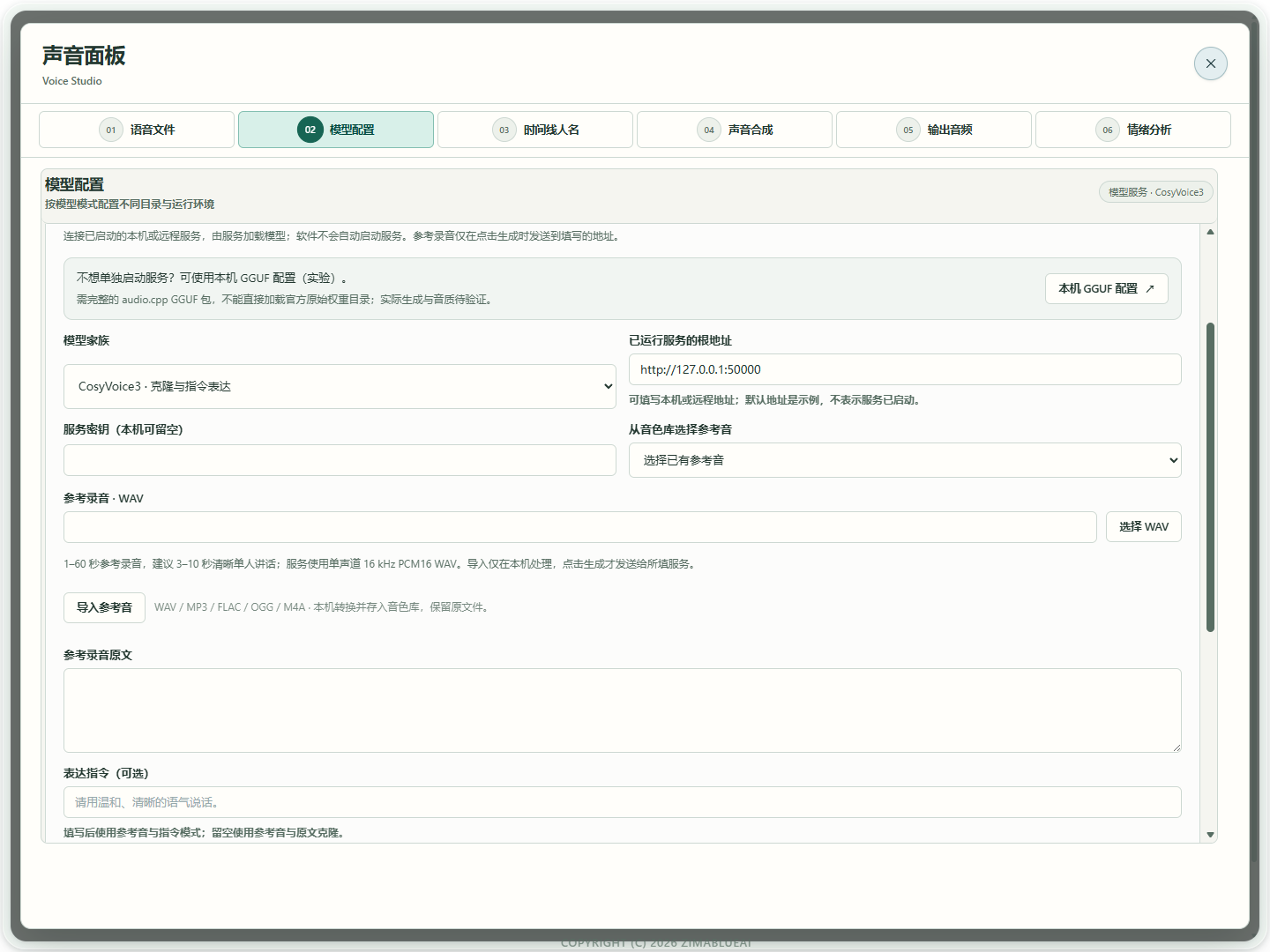Click the vertical scrollbar thumb
Viewport: 1270px width, 952px height.
1210,477
